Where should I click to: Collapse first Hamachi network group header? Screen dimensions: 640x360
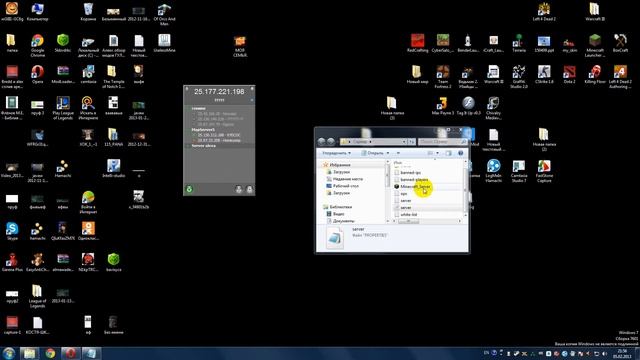[x=198, y=109]
